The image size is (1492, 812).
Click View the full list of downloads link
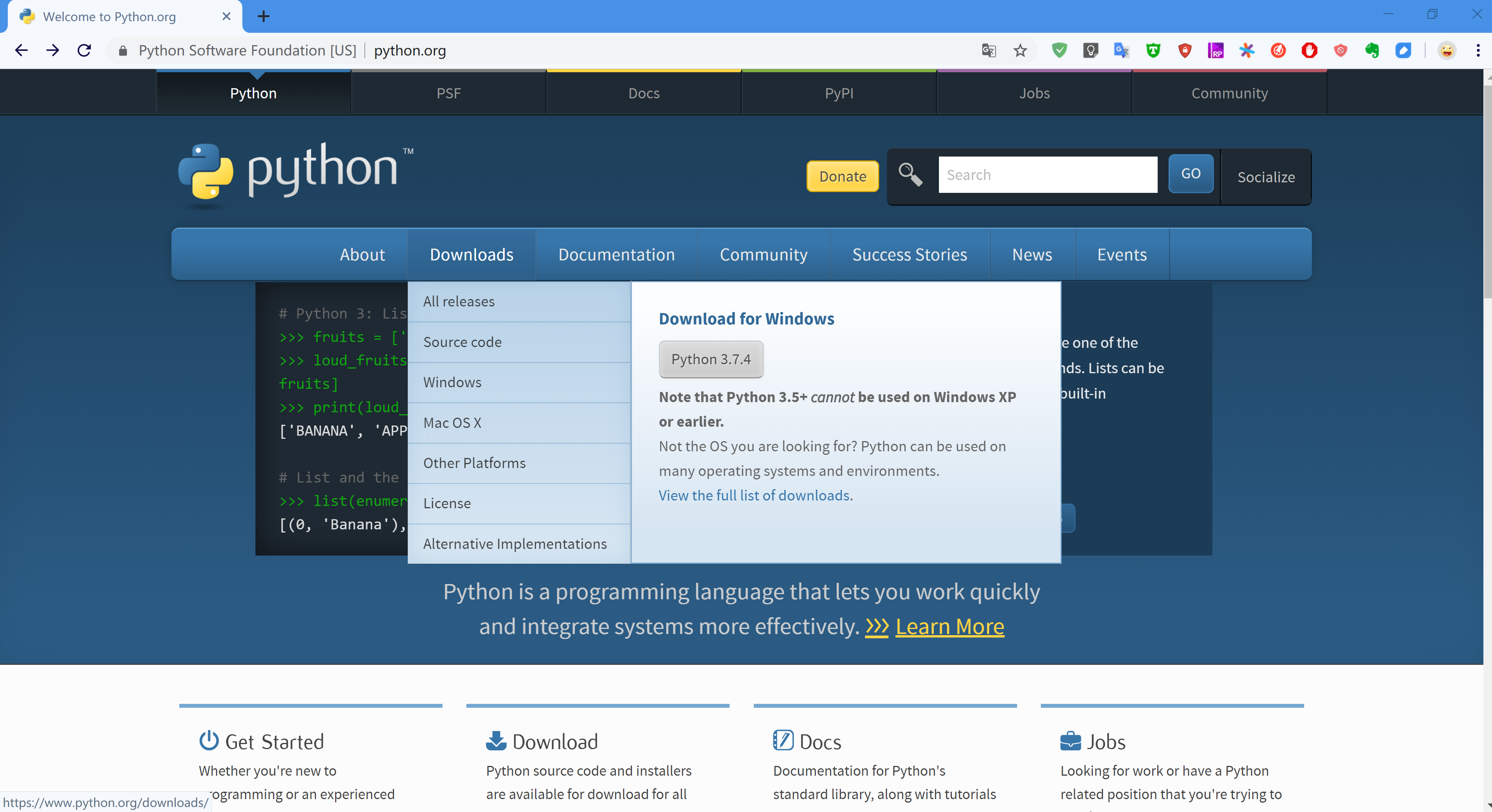click(x=754, y=494)
